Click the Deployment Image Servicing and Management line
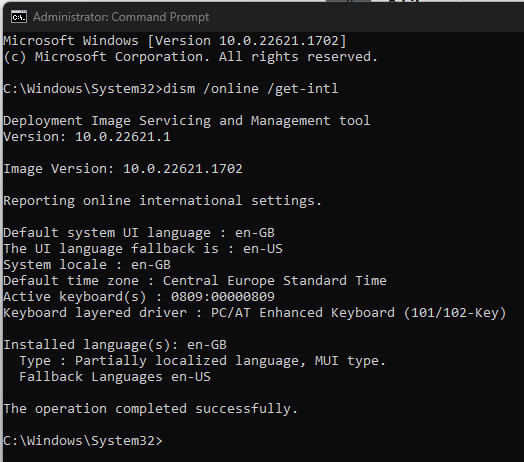524x462 pixels. (x=186, y=121)
